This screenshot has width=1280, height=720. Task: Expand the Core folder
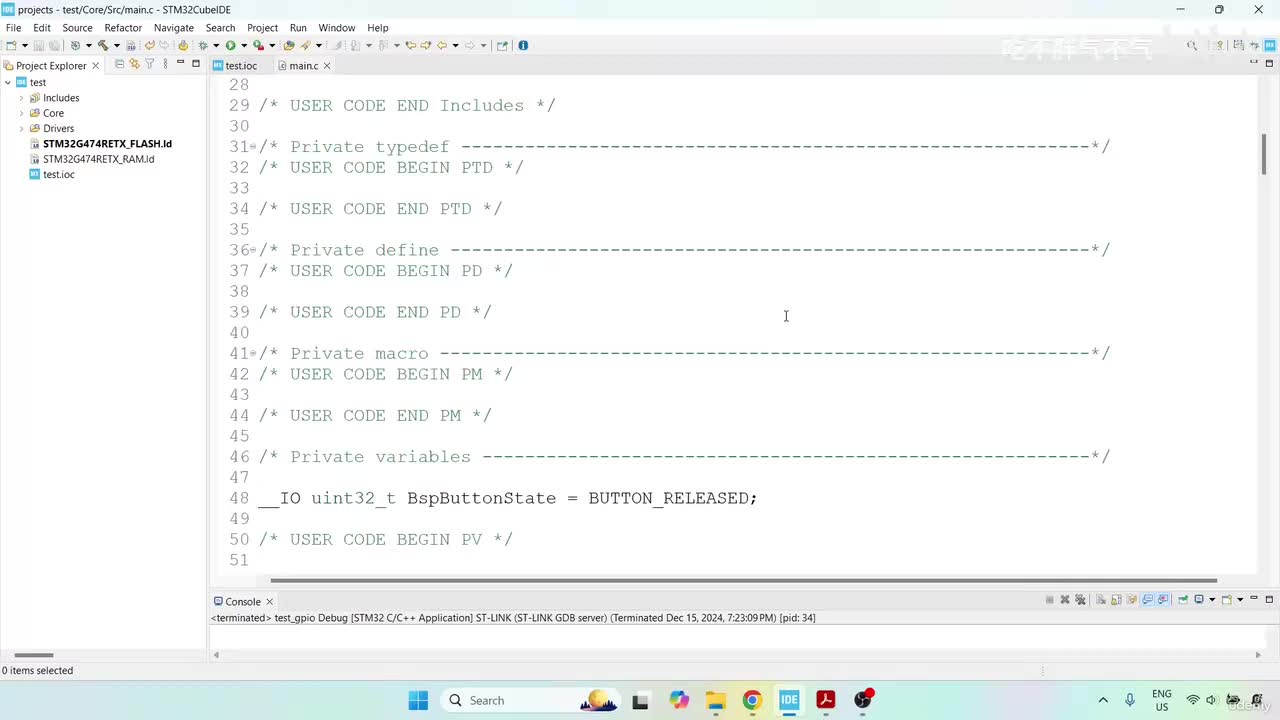coord(22,113)
